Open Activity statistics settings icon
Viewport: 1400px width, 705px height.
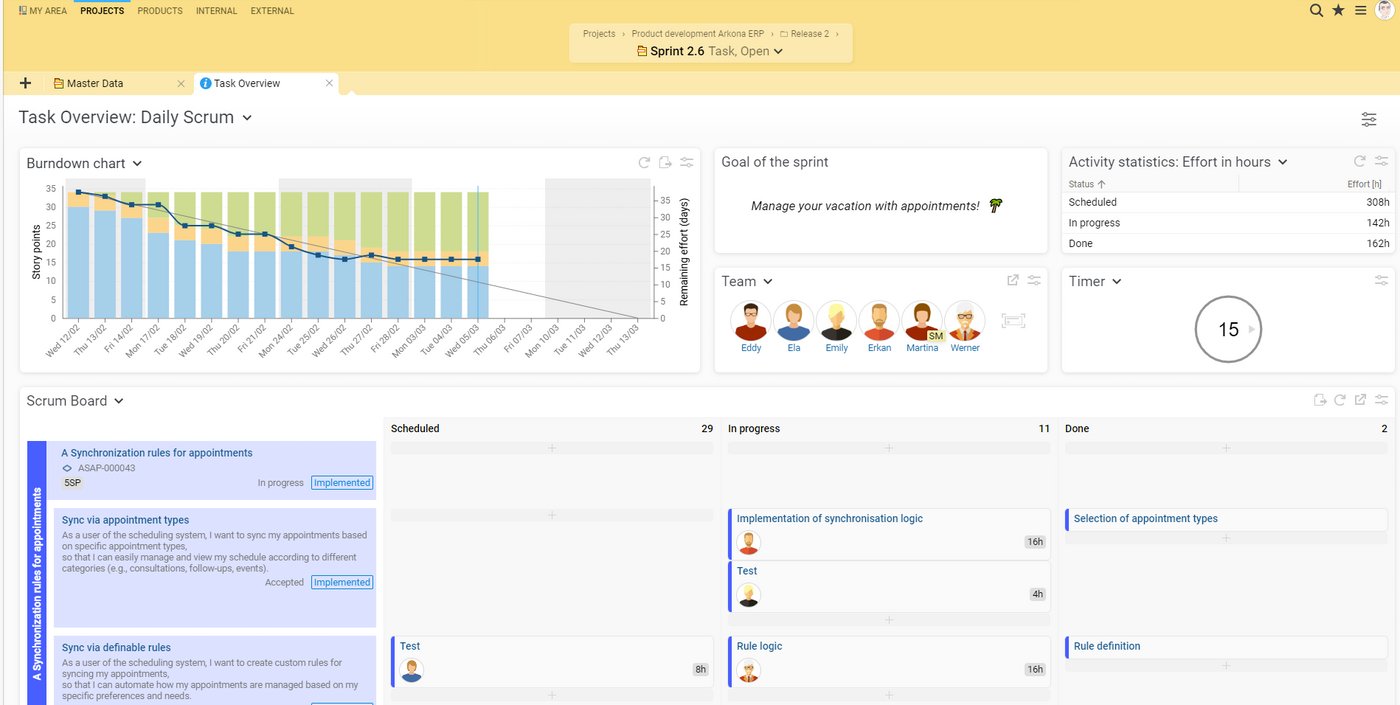[x=1381, y=161]
